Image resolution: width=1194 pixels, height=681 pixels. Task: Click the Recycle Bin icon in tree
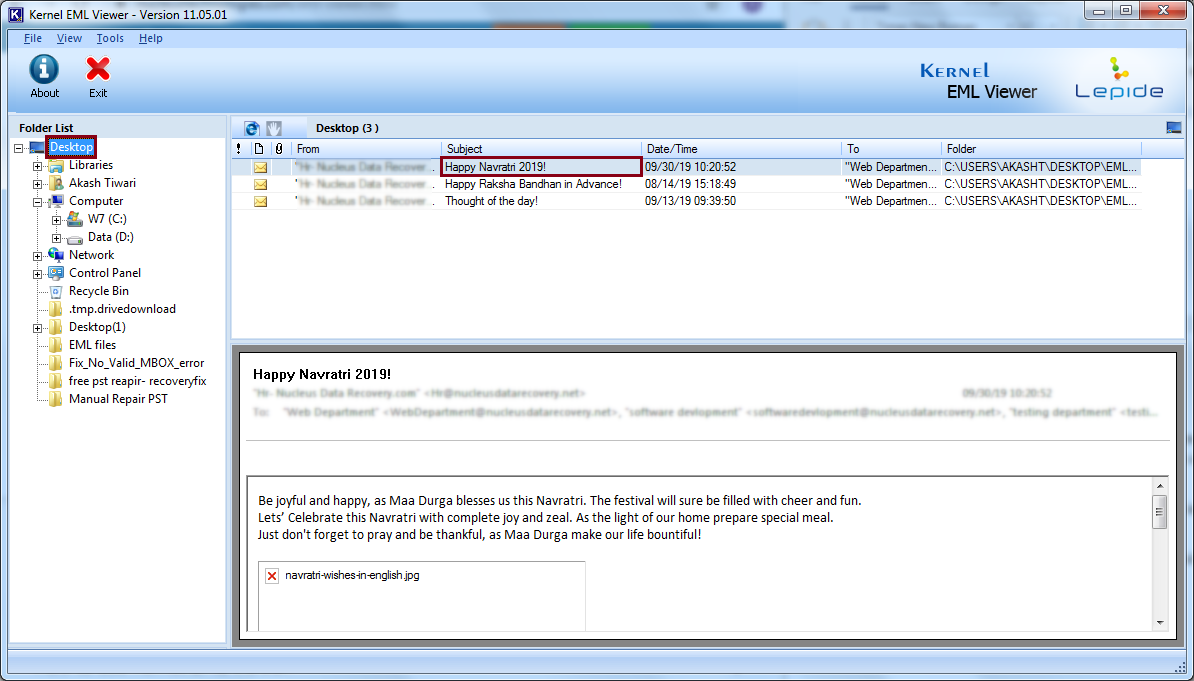pos(56,291)
